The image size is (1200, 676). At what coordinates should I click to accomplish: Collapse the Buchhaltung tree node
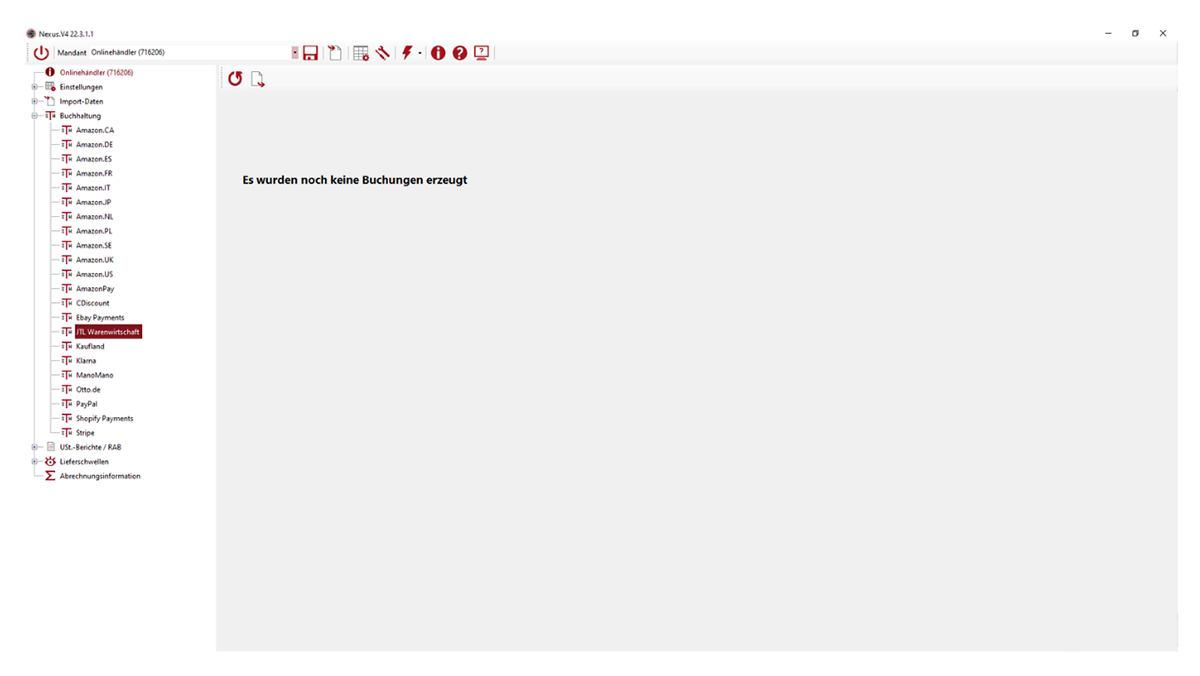[34, 116]
